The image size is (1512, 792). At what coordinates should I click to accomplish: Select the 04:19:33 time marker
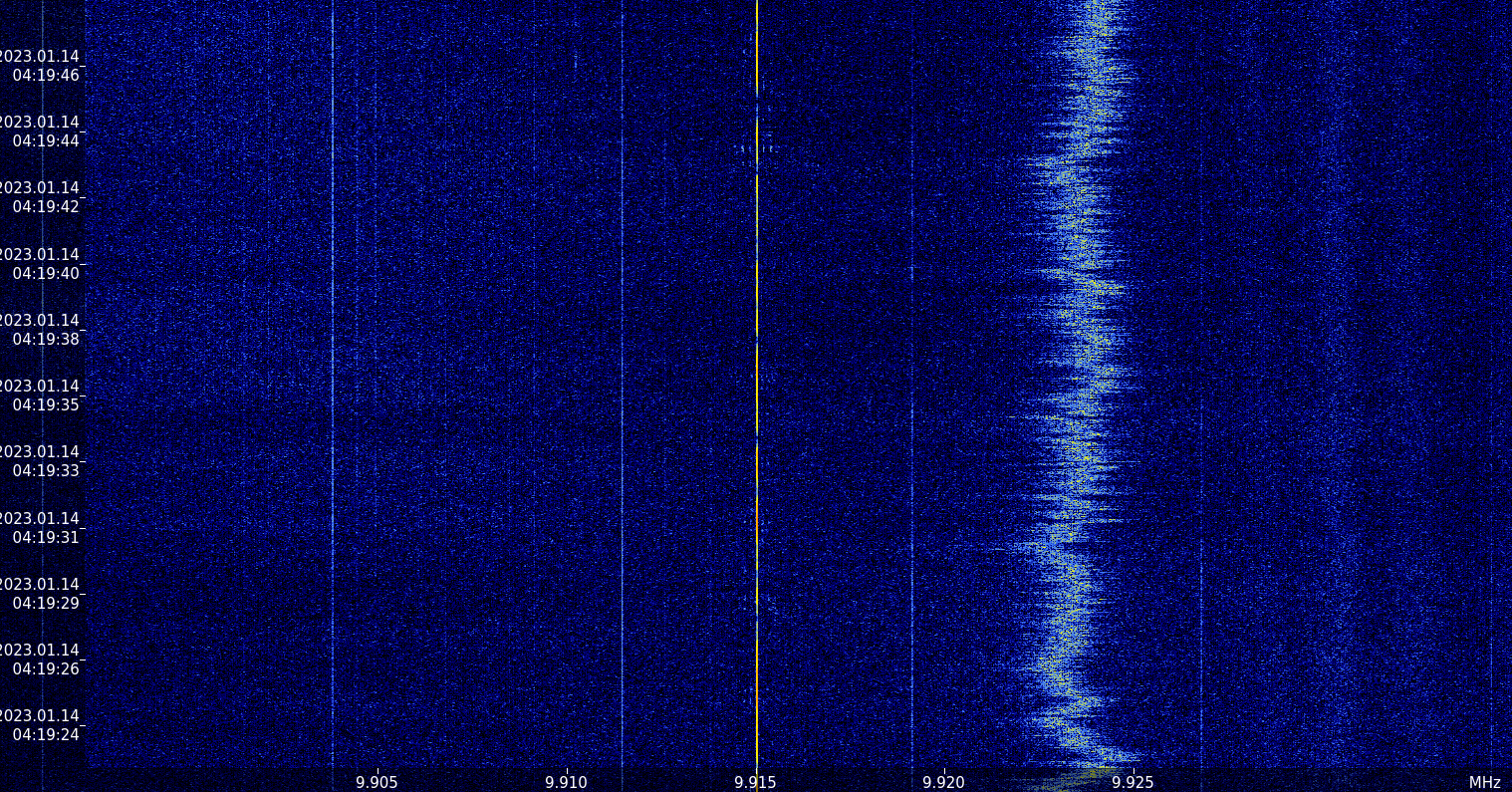(45, 470)
